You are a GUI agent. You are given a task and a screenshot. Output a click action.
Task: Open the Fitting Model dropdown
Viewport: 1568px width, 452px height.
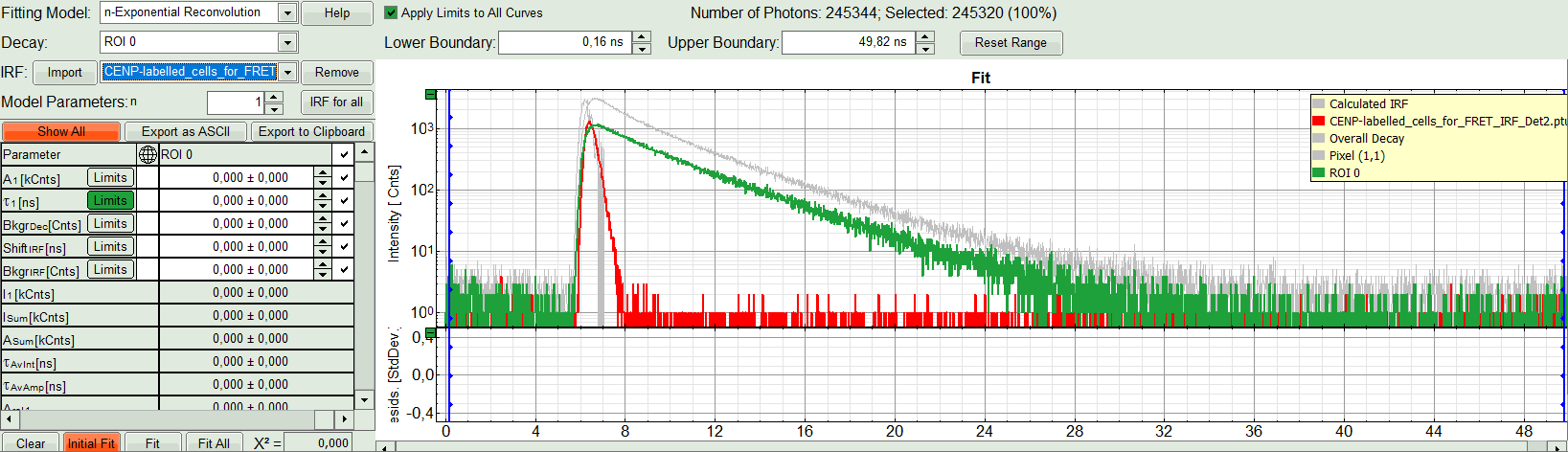286,12
